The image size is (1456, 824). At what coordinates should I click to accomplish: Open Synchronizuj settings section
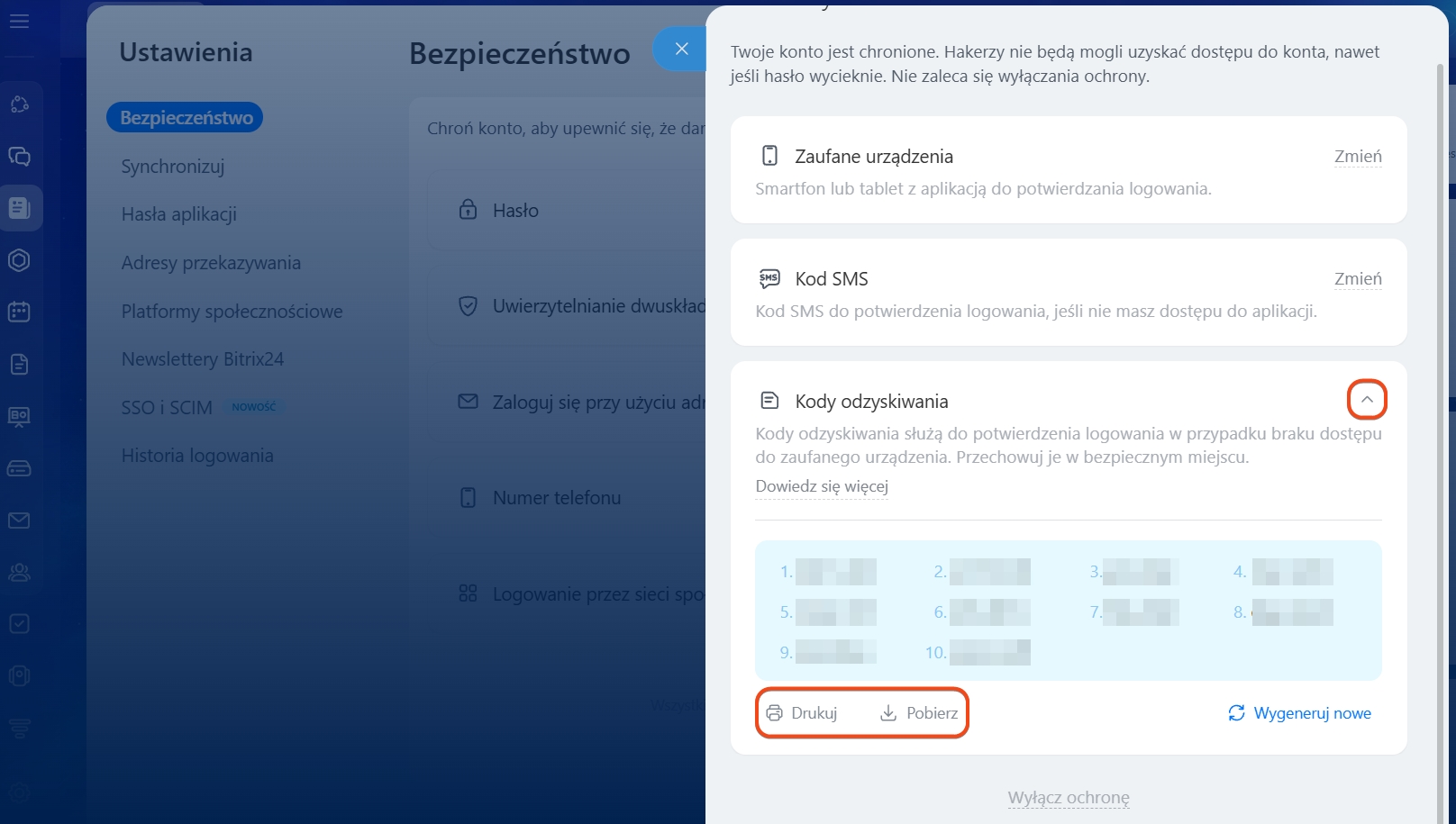[172, 167]
